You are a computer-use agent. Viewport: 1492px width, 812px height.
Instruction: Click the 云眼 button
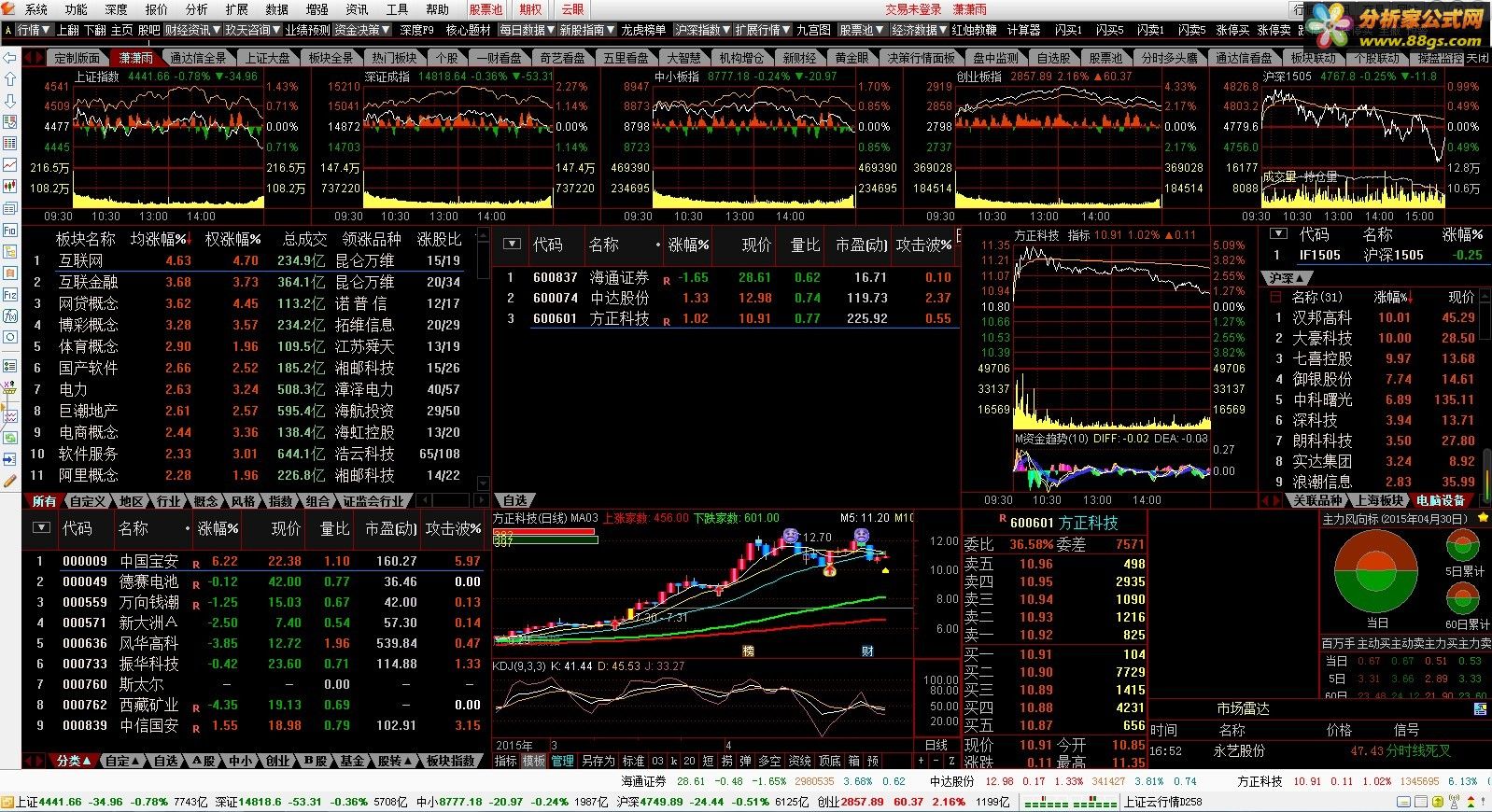coord(572,9)
